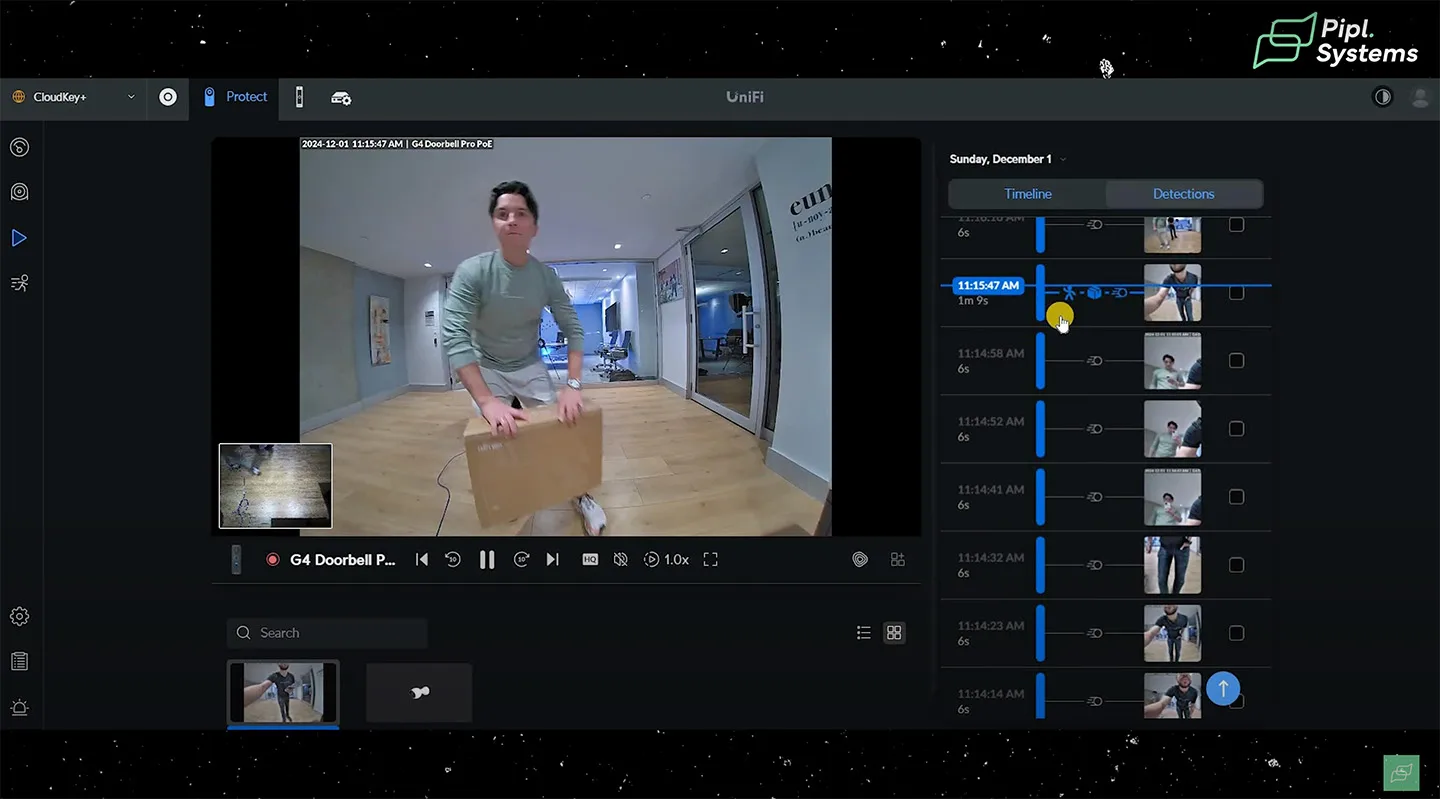Switch camera list to grid view

tap(894, 633)
